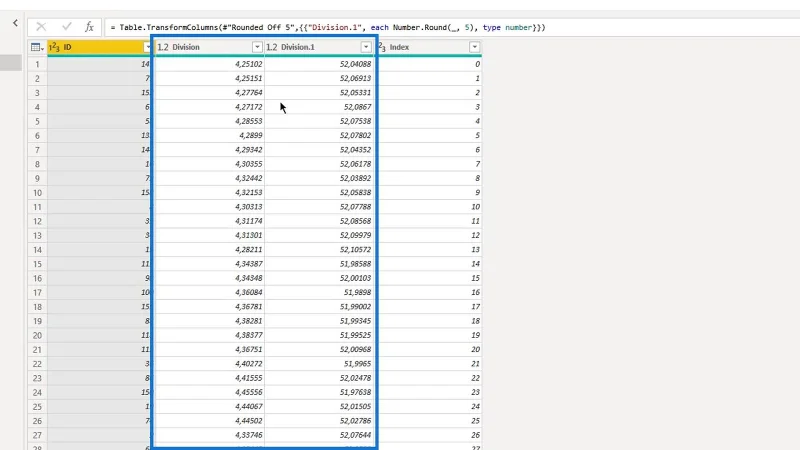Click the Division cell 4,29342
Screen dimensions: 800x450
point(209,149)
